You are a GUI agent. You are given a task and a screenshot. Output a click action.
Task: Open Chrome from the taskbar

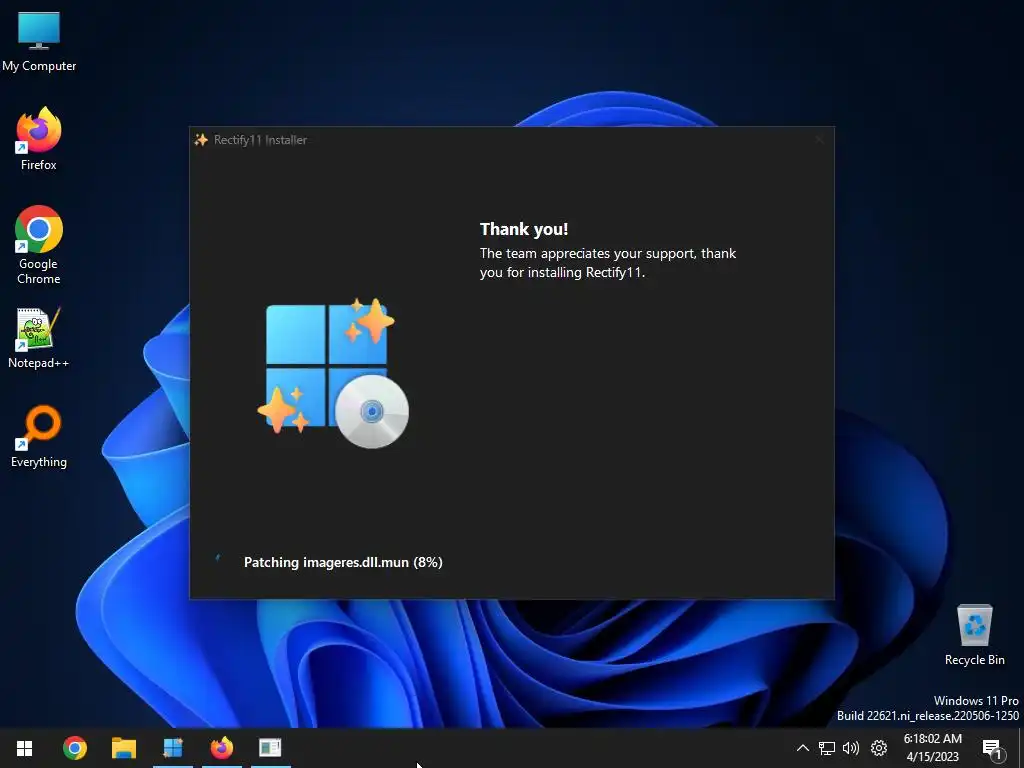[74, 748]
